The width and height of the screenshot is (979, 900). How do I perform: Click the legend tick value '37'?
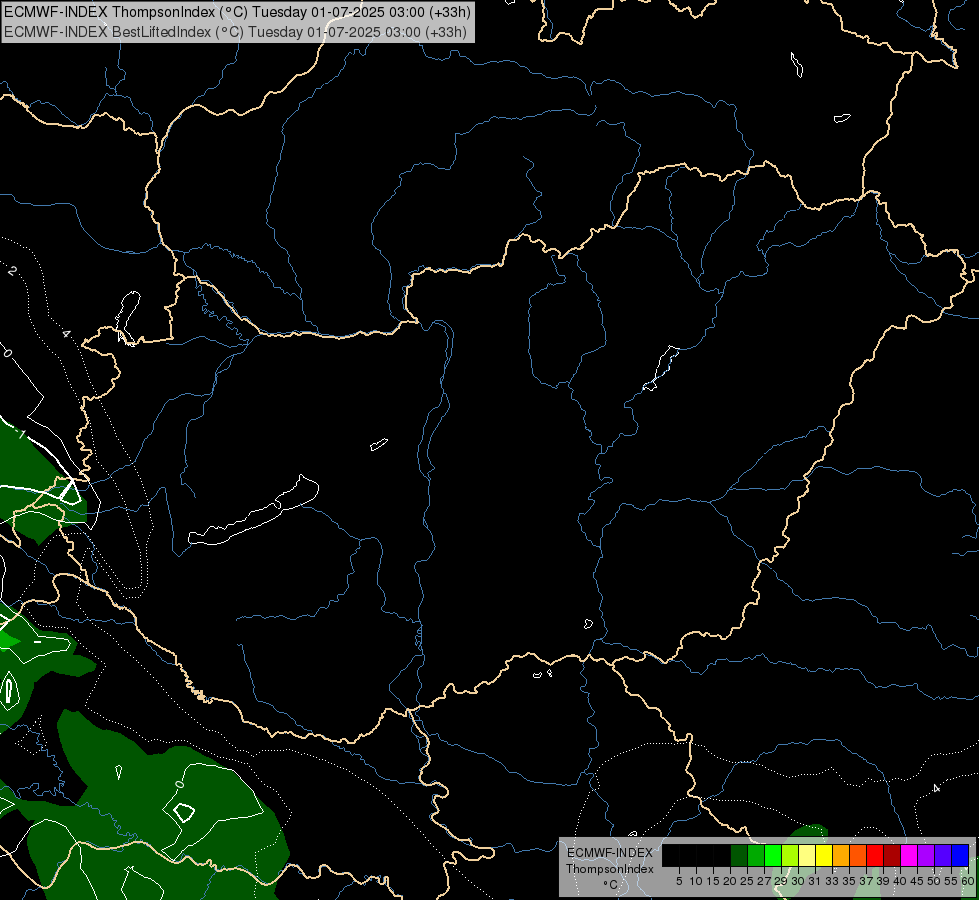point(866,881)
